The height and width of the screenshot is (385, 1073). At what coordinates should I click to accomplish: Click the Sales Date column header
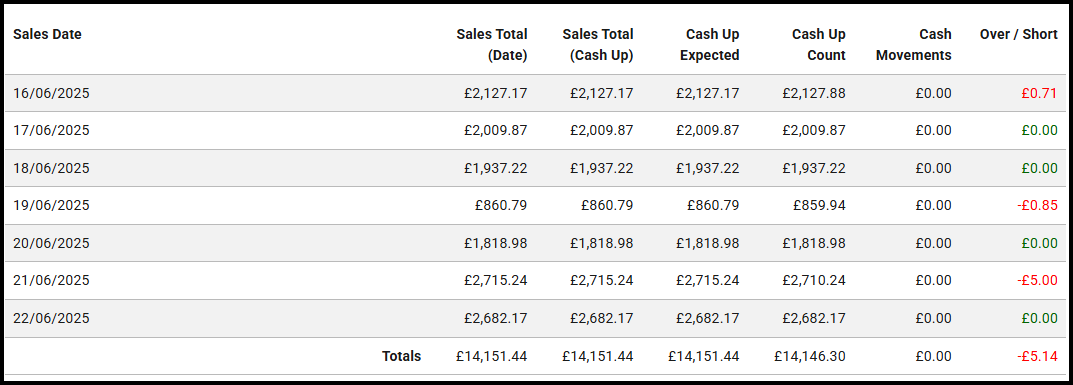click(x=47, y=34)
